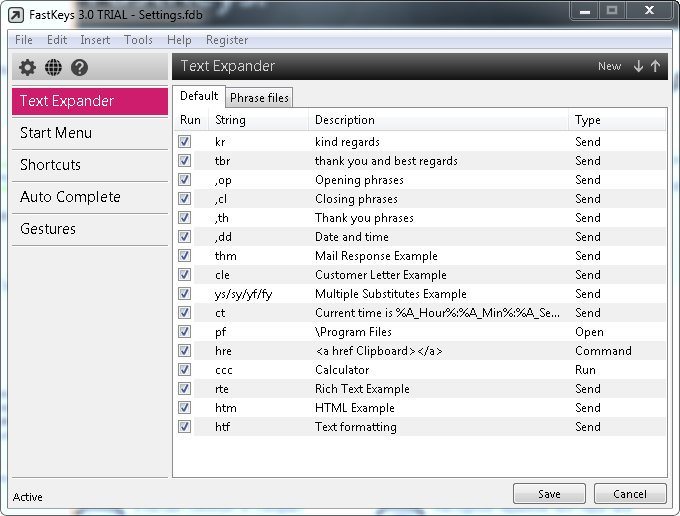Click the FastKeys title bar app icon
This screenshot has height=516, width=680.
pos(16,16)
